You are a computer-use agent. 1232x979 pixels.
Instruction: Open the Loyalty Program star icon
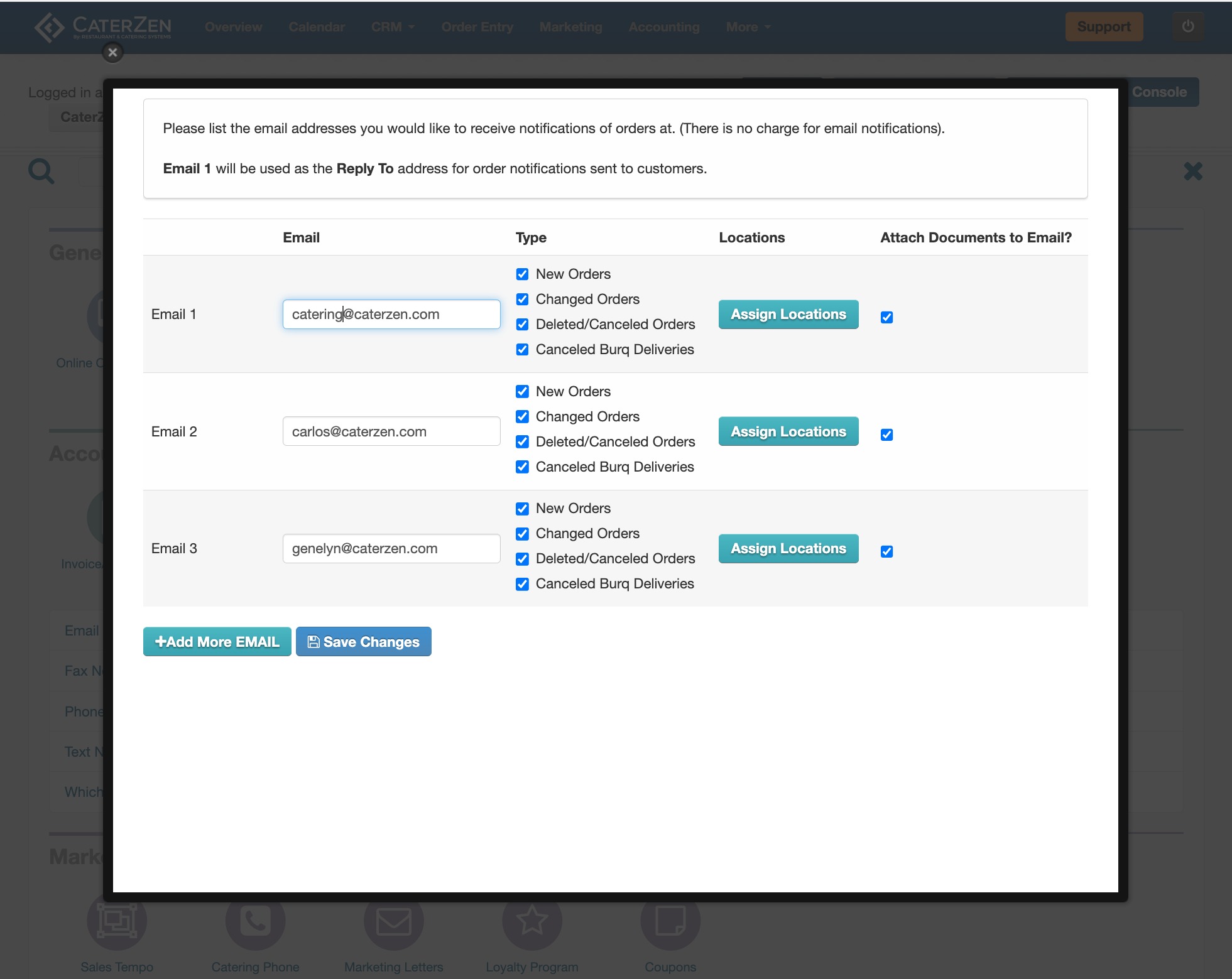[532, 921]
